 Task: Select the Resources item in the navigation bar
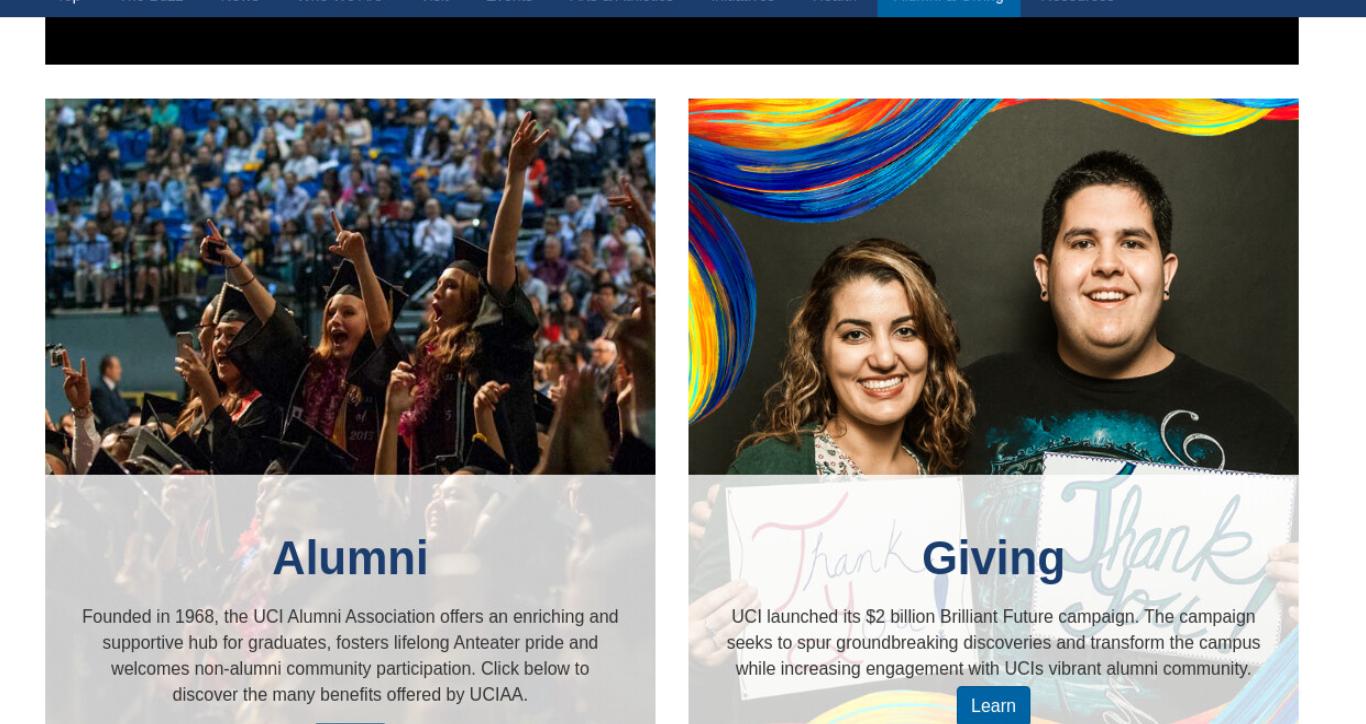(1077, 5)
